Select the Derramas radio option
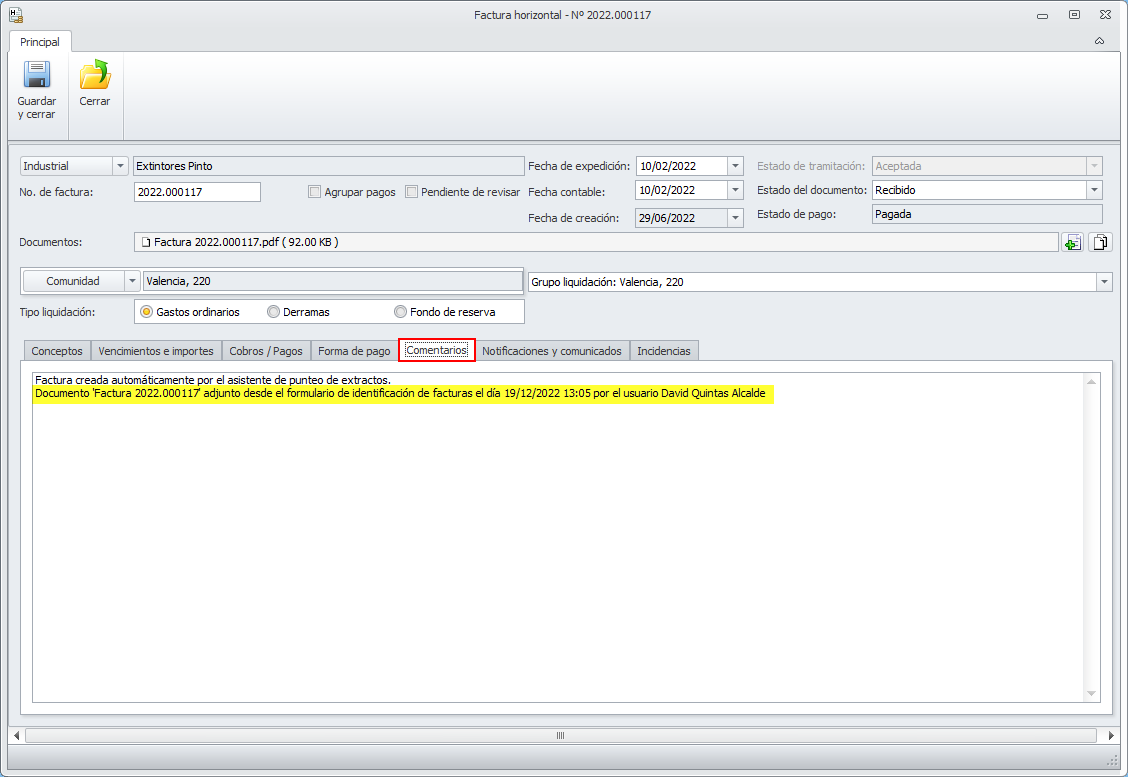 tap(273, 312)
